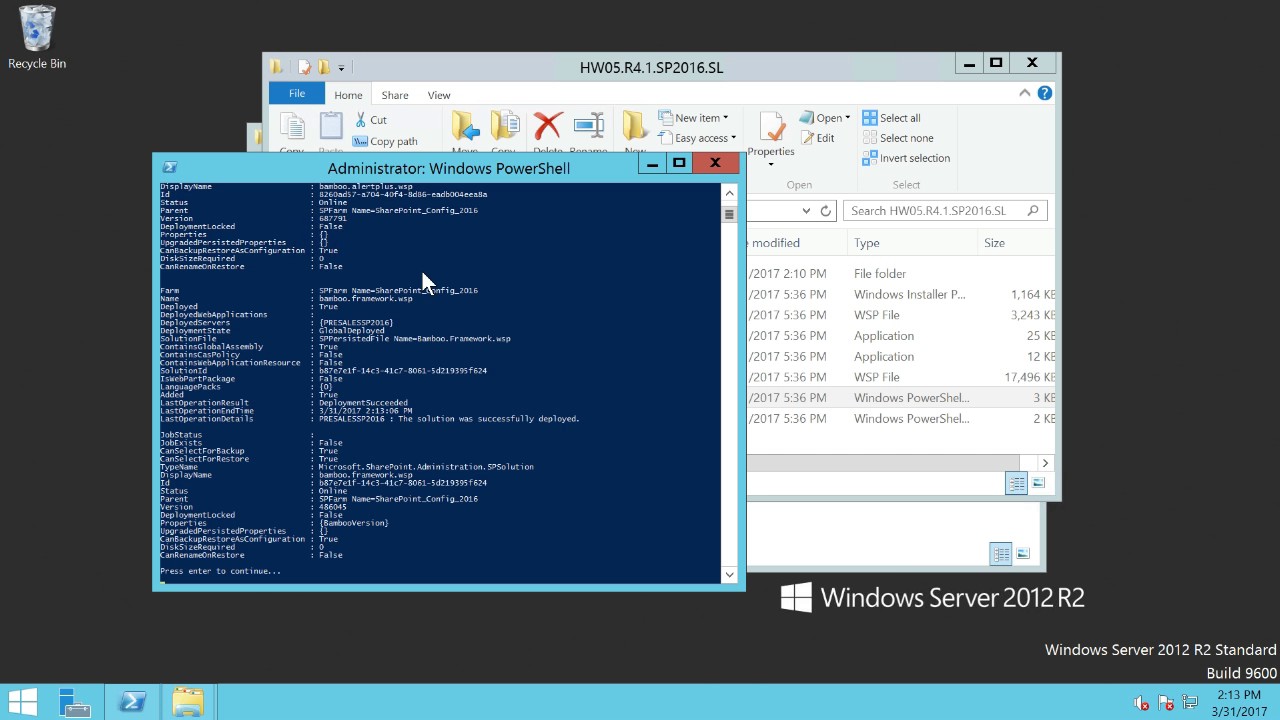Select the View ribbon tab
1280x720 pixels.
pyautogui.click(x=439, y=95)
